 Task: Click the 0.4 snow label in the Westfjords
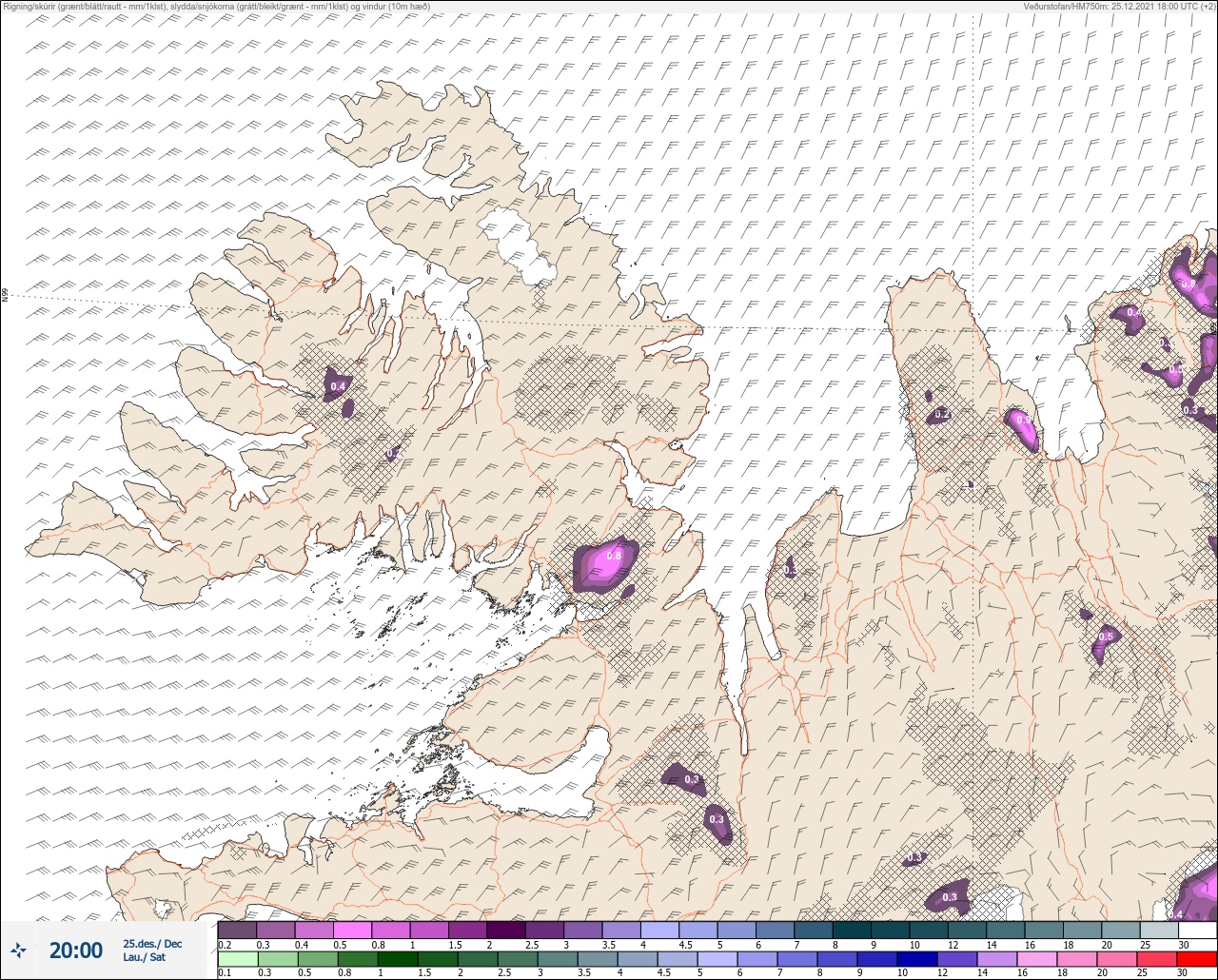pos(337,386)
